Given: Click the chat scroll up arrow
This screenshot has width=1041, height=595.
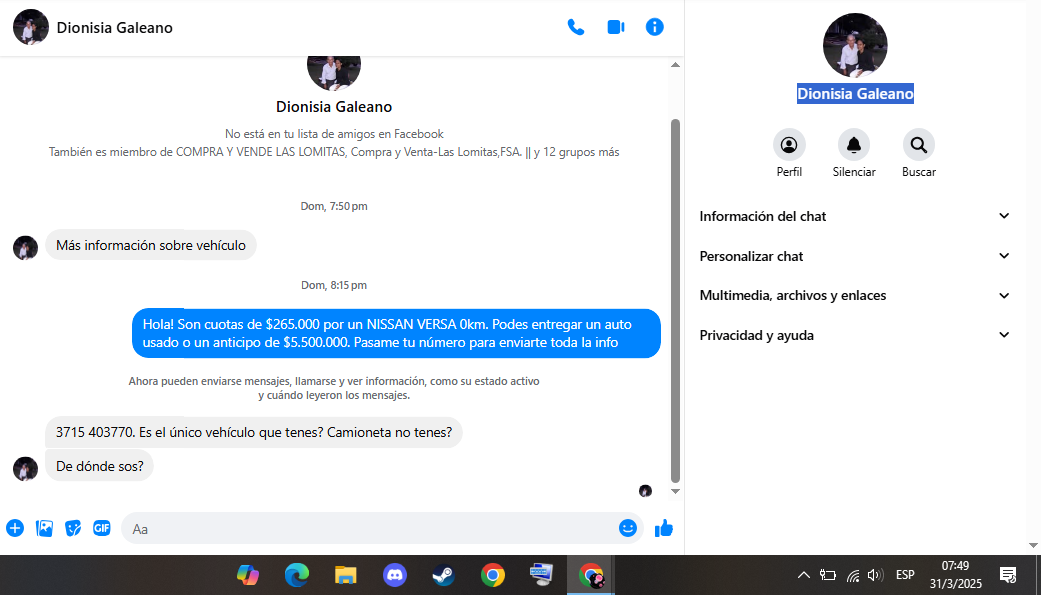Looking at the screenshot, I should (x=675, y=64).
